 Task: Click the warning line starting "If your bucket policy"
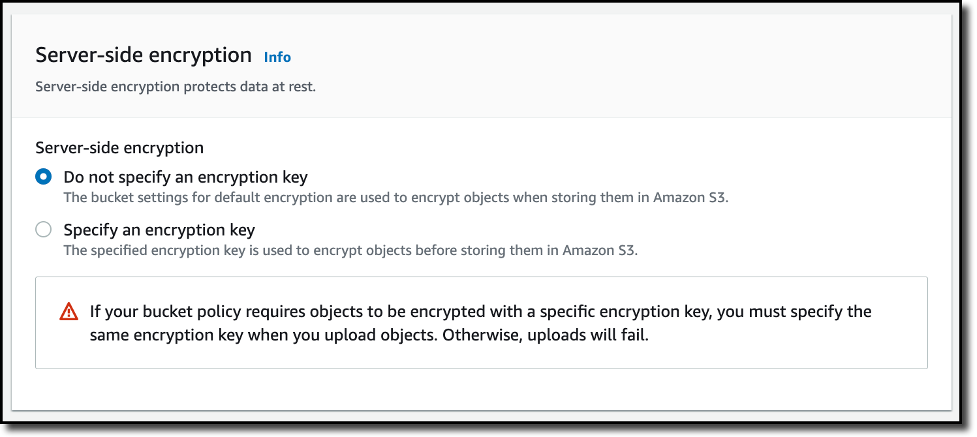(x=479, y=312)
